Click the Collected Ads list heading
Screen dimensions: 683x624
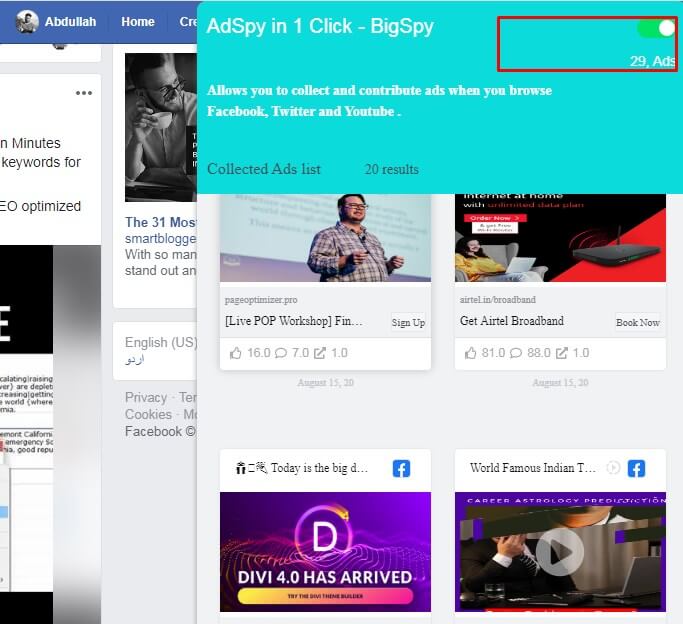click(x=264, y=169)
